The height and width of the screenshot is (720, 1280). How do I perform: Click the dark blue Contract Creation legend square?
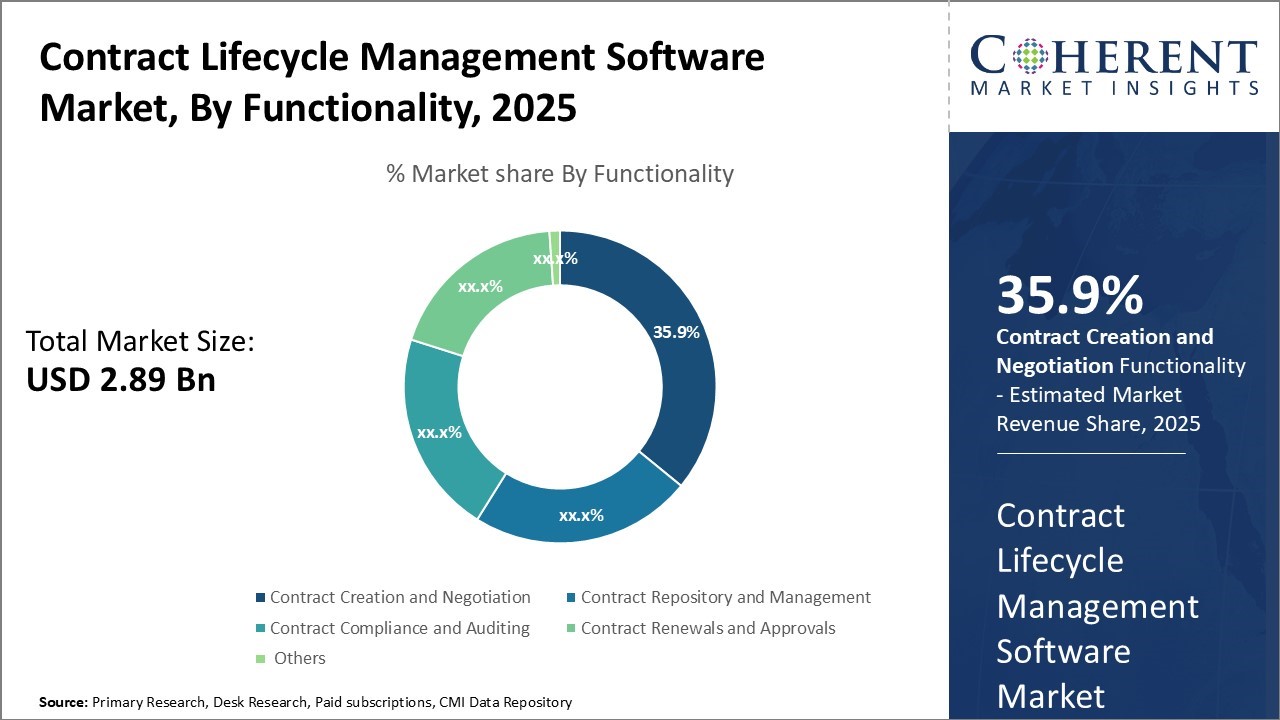click(261, 598)
